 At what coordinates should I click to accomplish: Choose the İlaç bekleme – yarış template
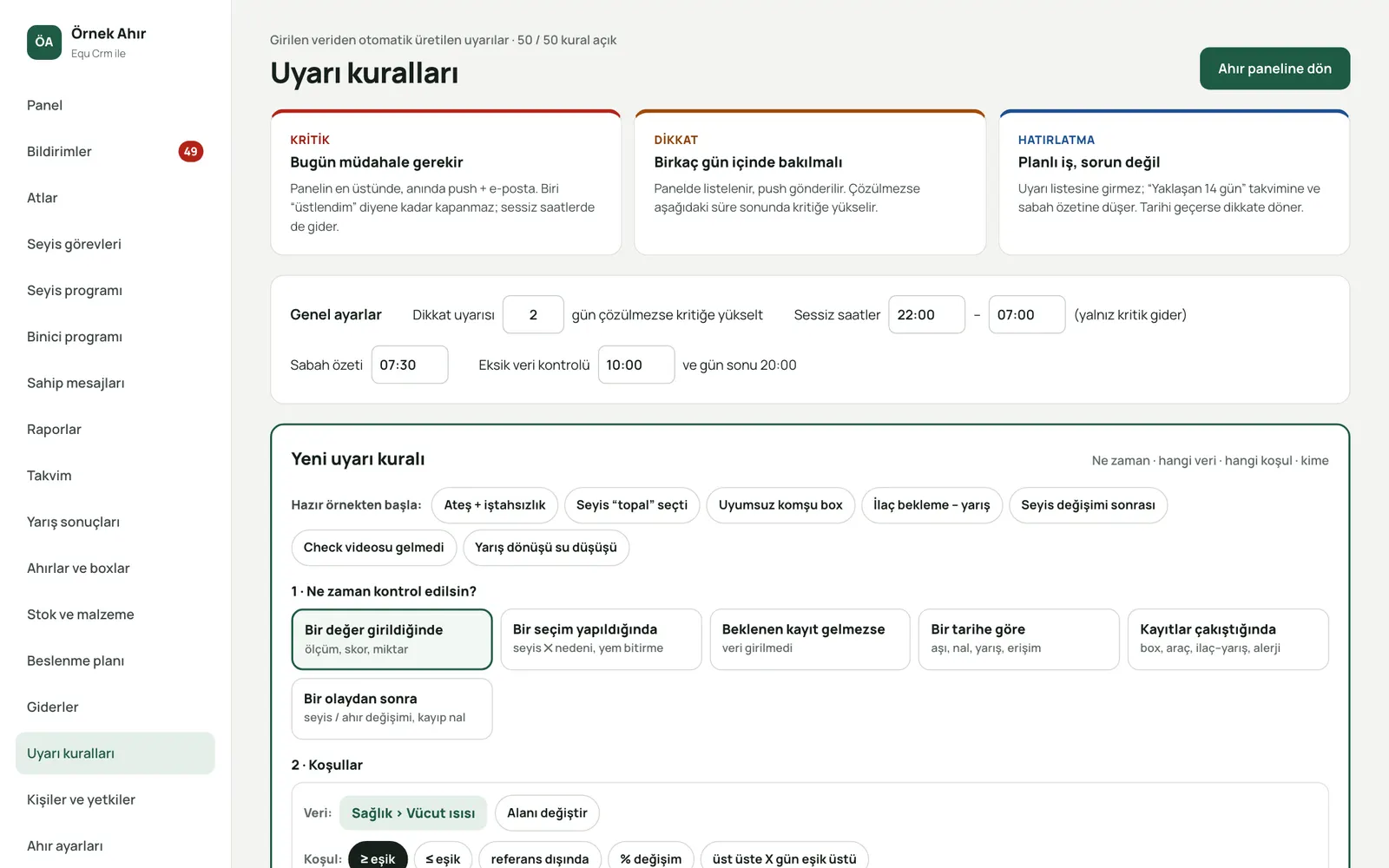click(x=931, y=505)
